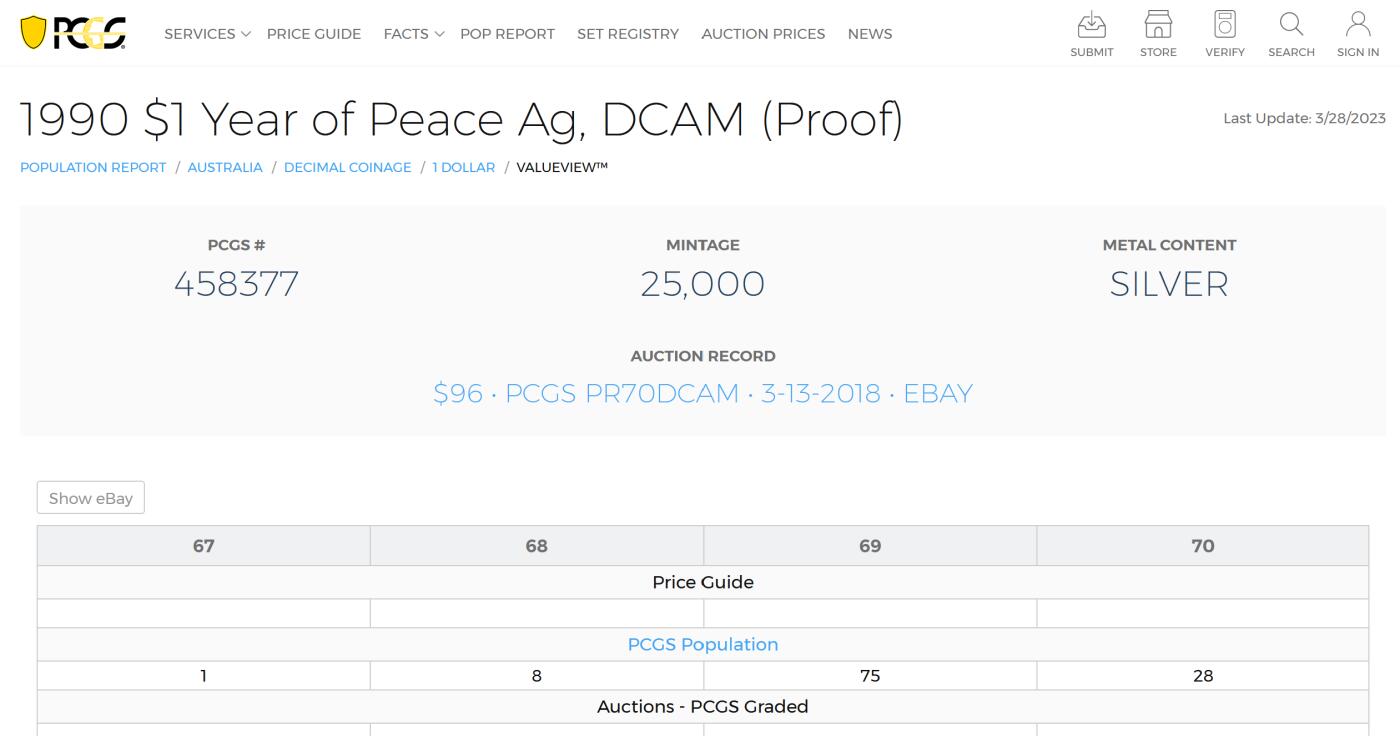Toggle the Show eBay button
1400x736 pixels.
91,498
